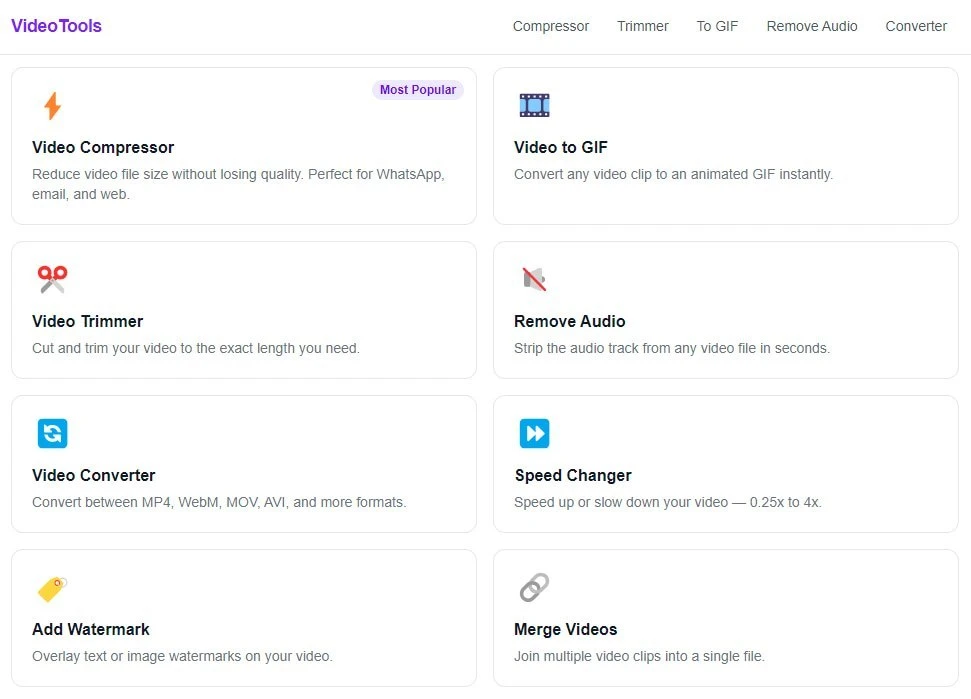This screenshot has height=699, width=971.
Task: Click the Add Watermark title
Action: pyautogui.click(x=90, y=630)
